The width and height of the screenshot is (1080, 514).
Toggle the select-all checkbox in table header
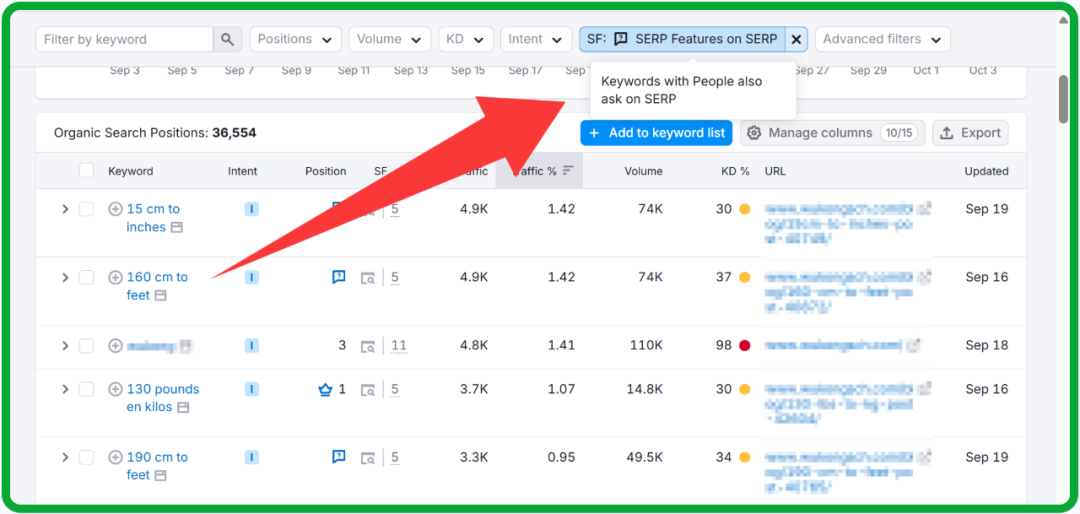(x=87, y=171)
